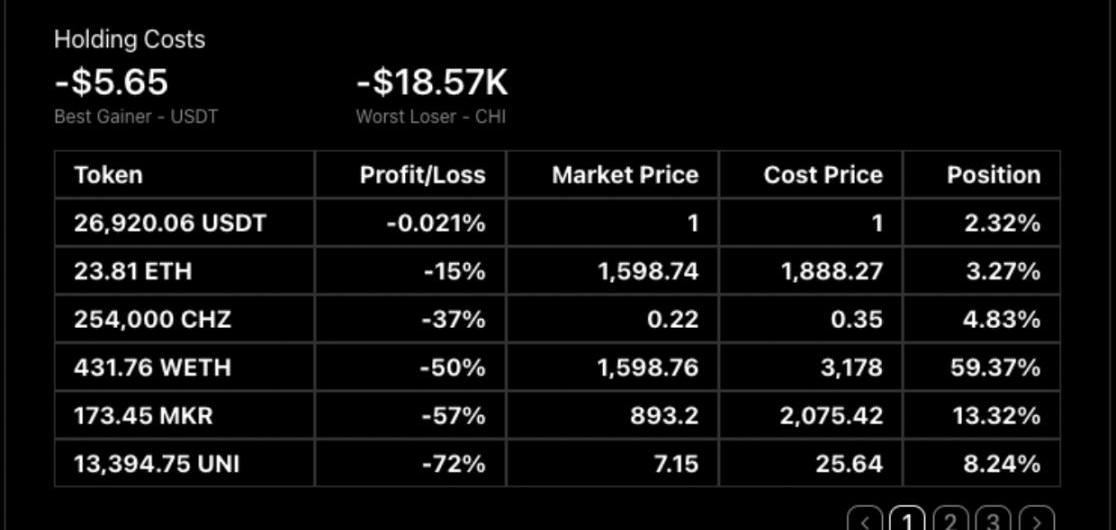
Task: Jump to page 3 of holdings
Action: (995, 520)
